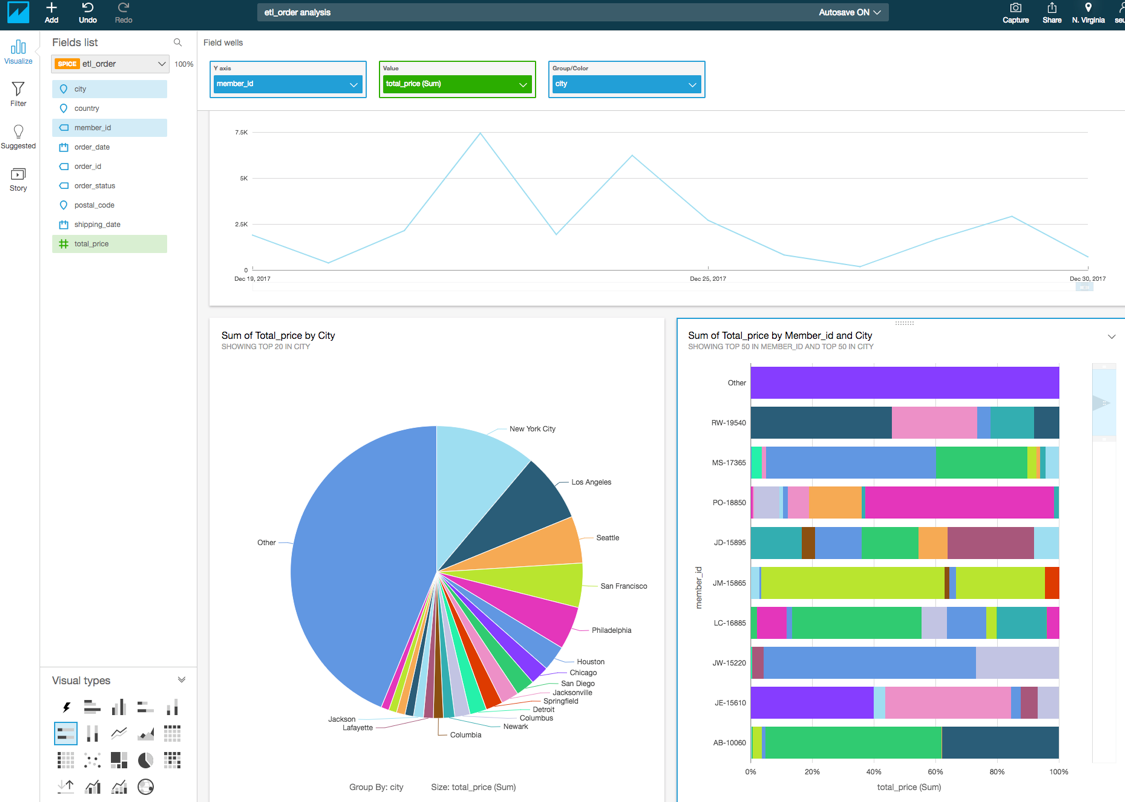Viewport: 1125px width, 802px height.
Task: Open the Autosave ON dropdown
Action: pyautogui.click(x=849, y=12)
